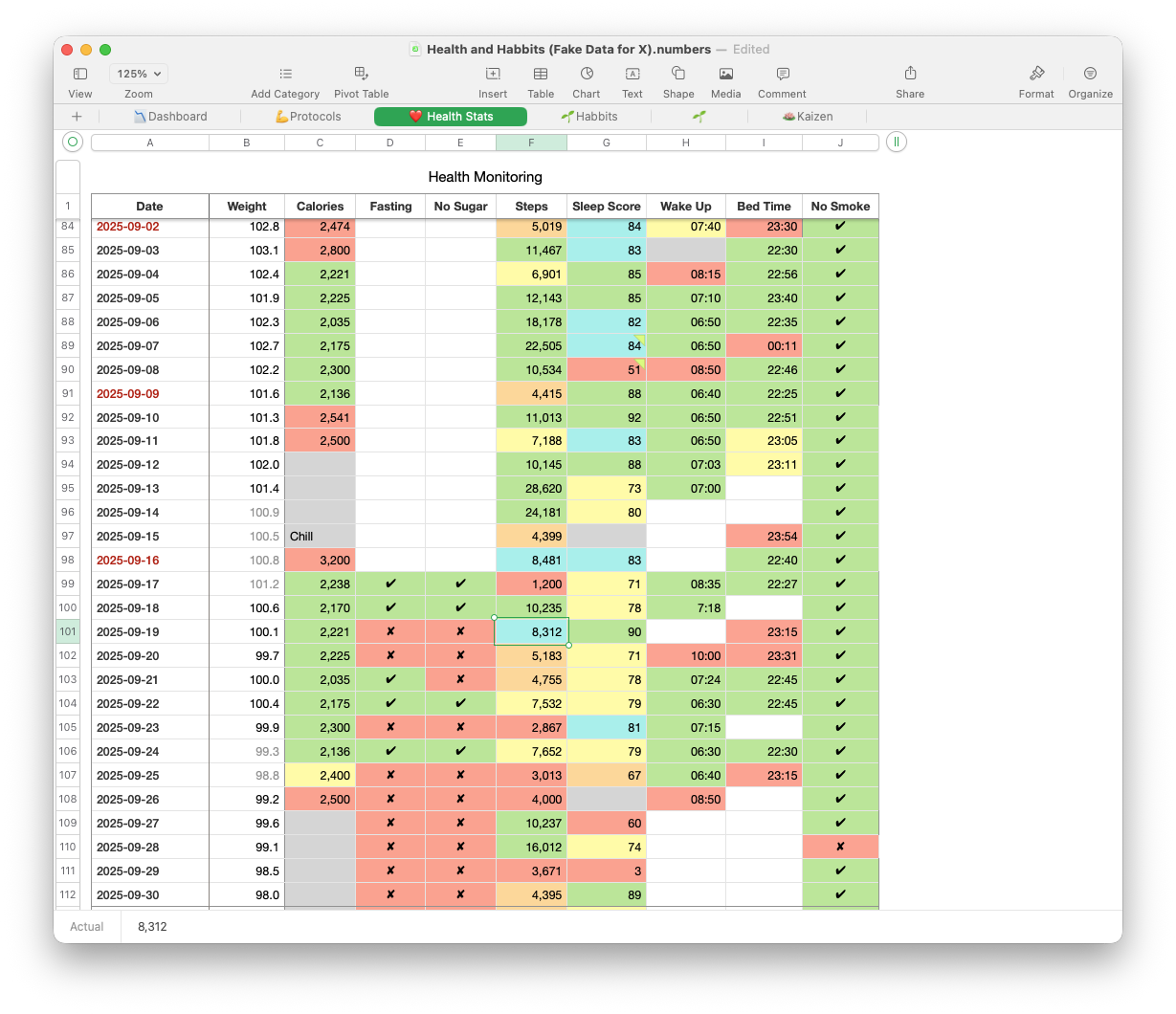Select the Chill cell on 2025-09-15
This screenshot has width=1176, height=1014.
320,536
